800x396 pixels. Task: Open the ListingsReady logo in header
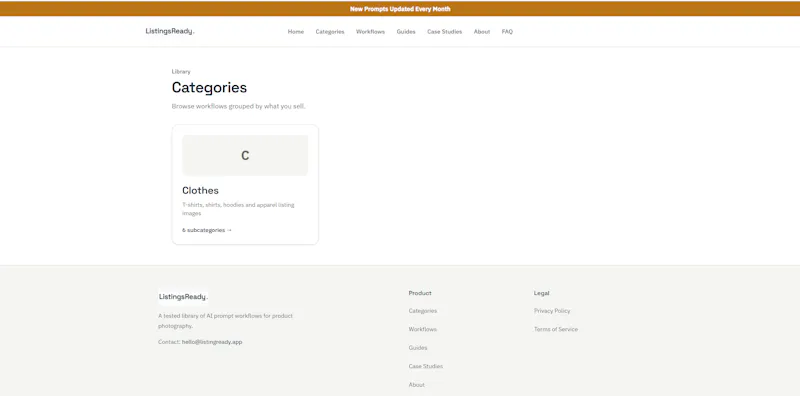[170, 32]
